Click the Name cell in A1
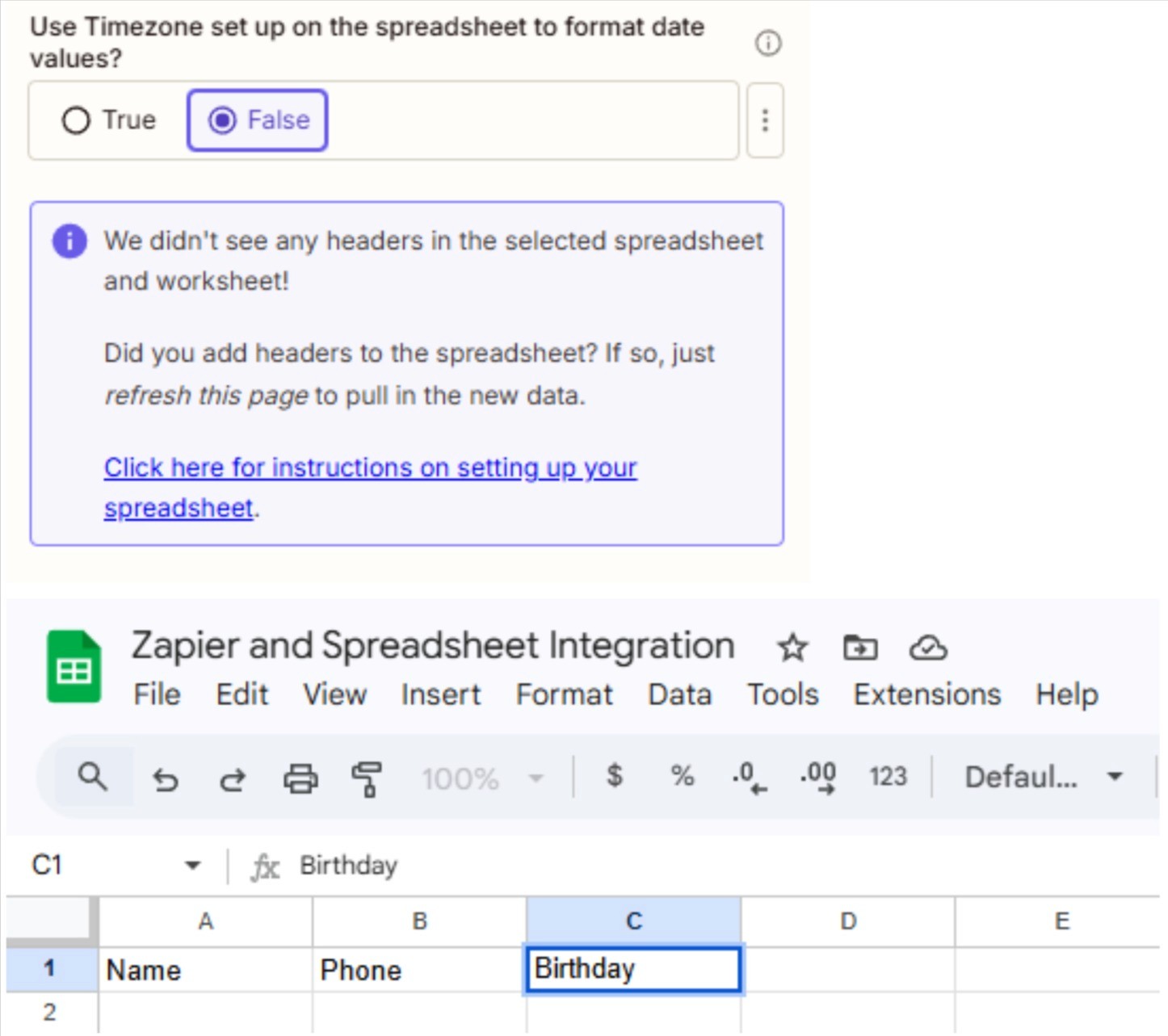1168x1036 pixels. coord(206,969)
